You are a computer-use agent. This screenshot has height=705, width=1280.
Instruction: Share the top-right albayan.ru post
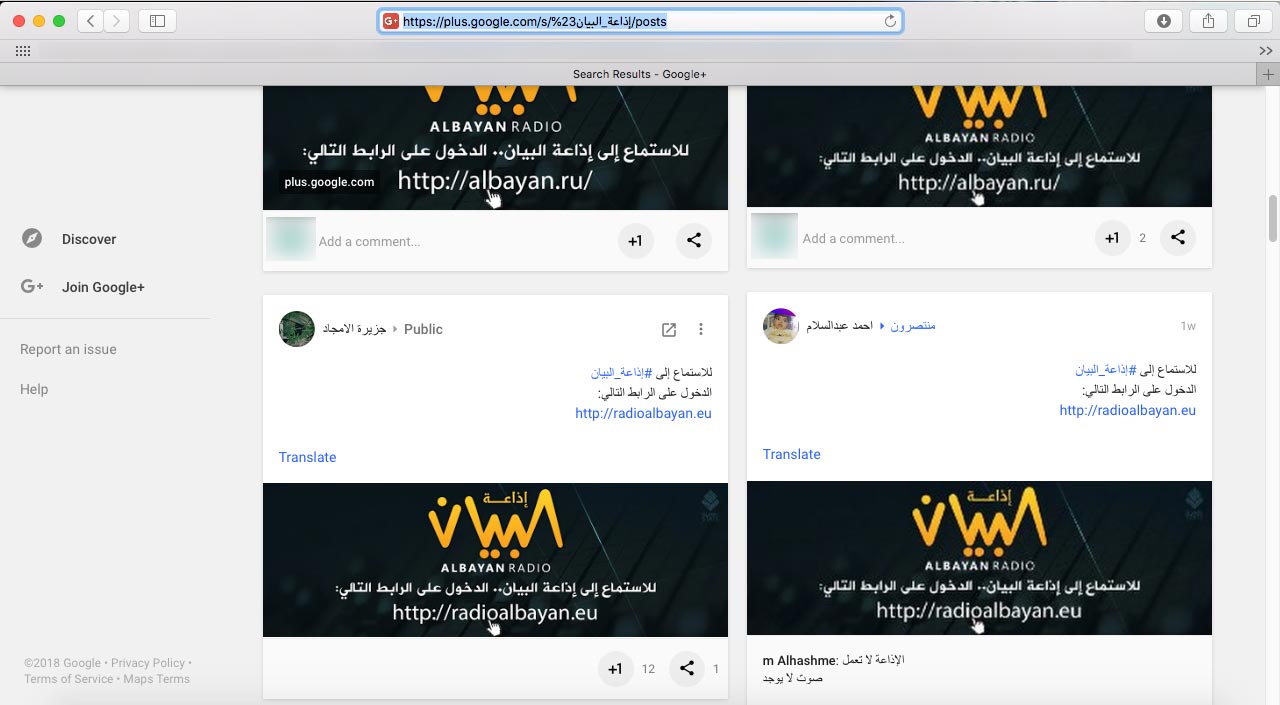tap(1178, 238)
